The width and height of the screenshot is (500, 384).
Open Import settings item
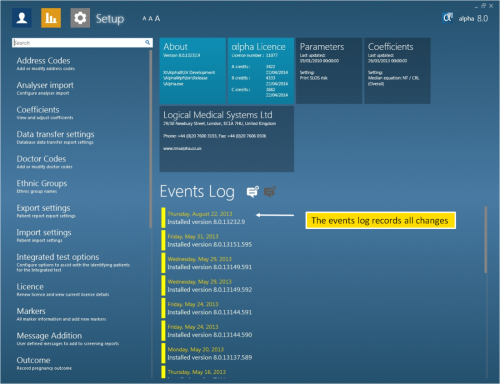point(44,235)
